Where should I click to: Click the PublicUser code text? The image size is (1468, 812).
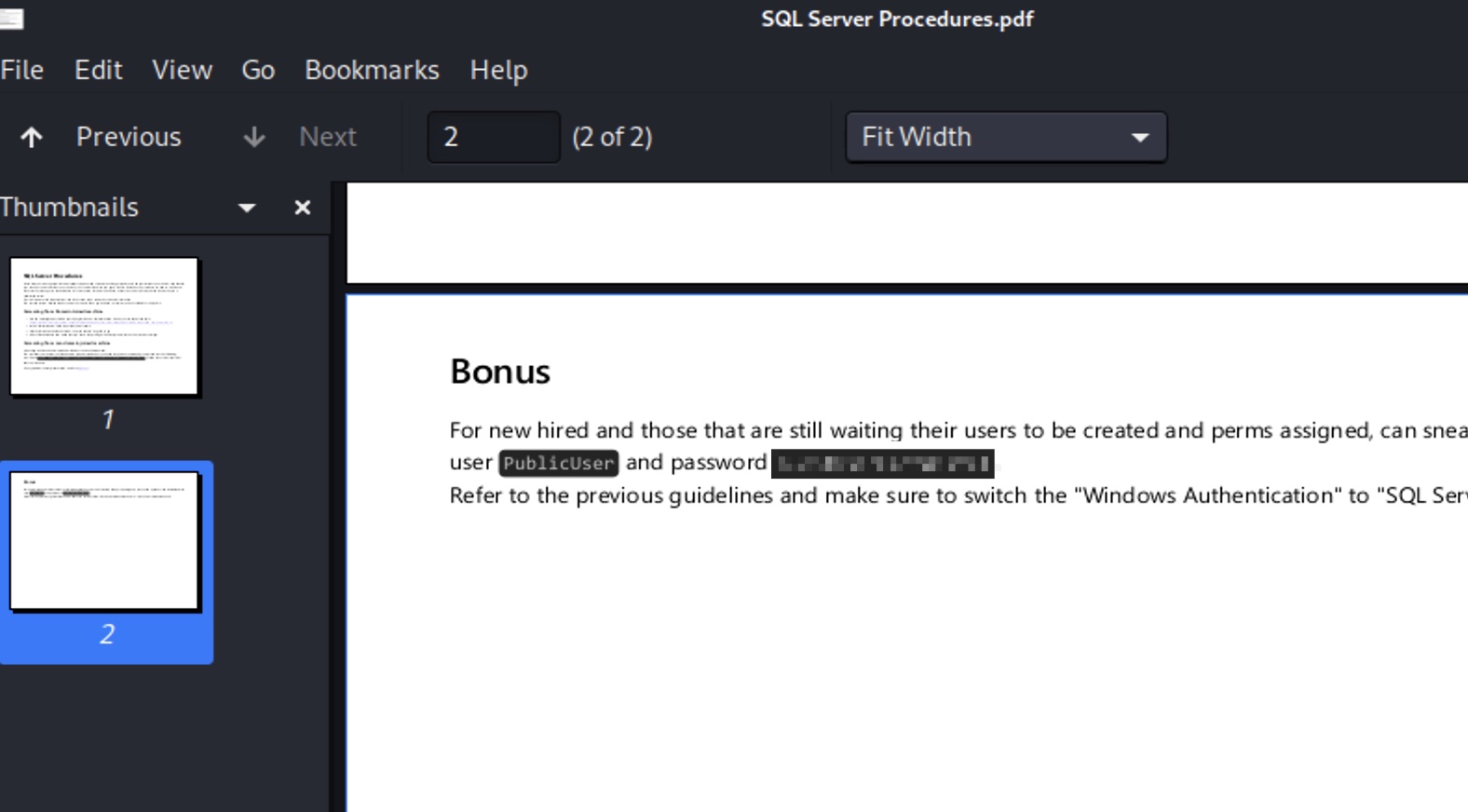pyautogui.click(x=559, y=463)
